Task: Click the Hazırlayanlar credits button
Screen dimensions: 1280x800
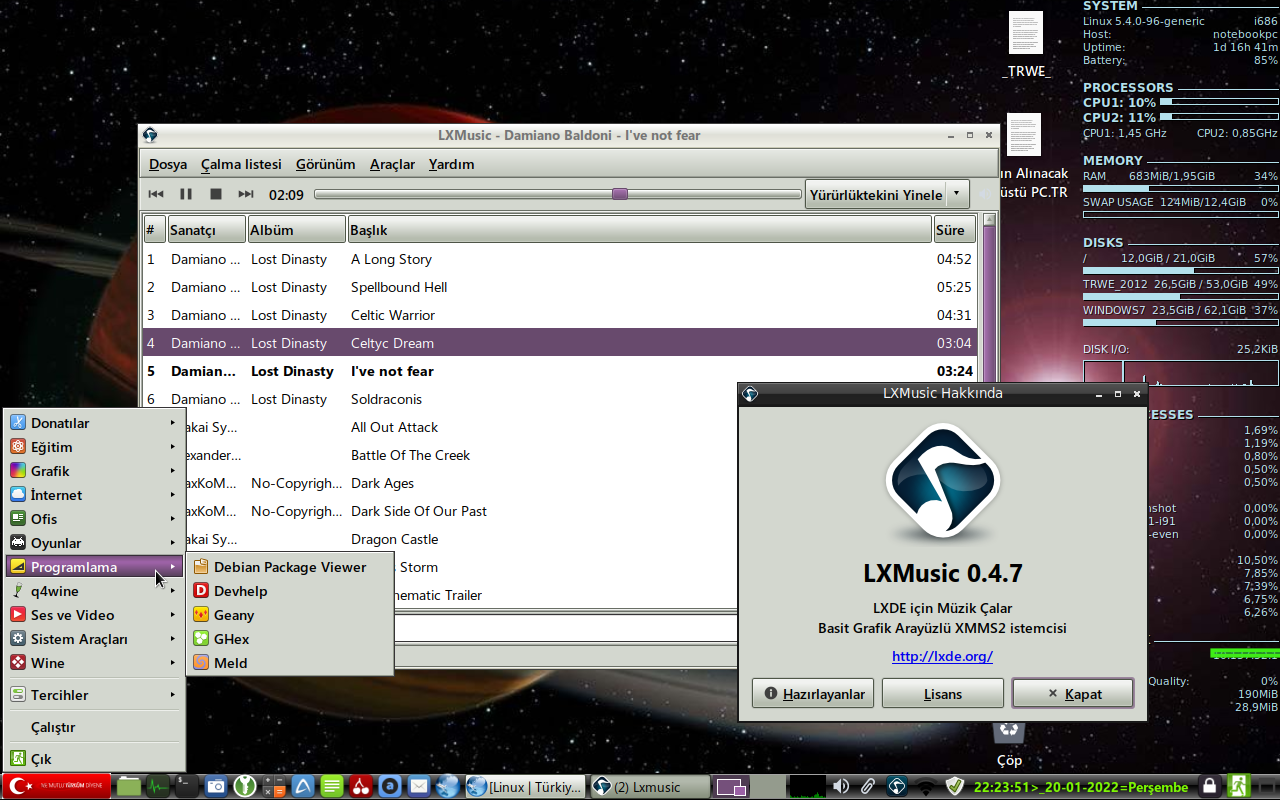Action: tap(813, 693)
